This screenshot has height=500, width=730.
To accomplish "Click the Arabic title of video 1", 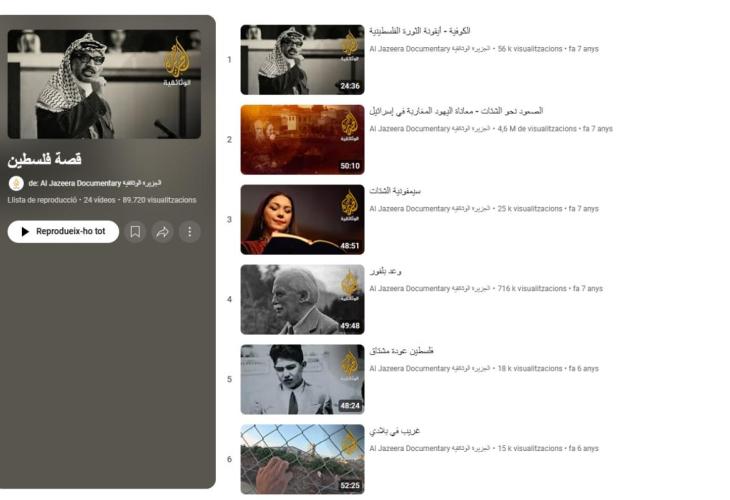I will click(419, 31).
